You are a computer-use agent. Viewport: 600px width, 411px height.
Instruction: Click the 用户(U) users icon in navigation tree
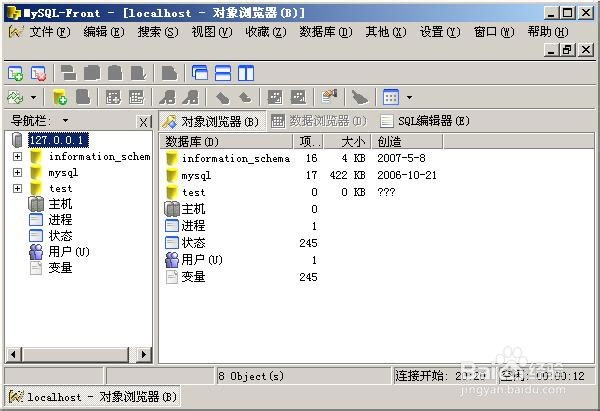tap(36, 251)
